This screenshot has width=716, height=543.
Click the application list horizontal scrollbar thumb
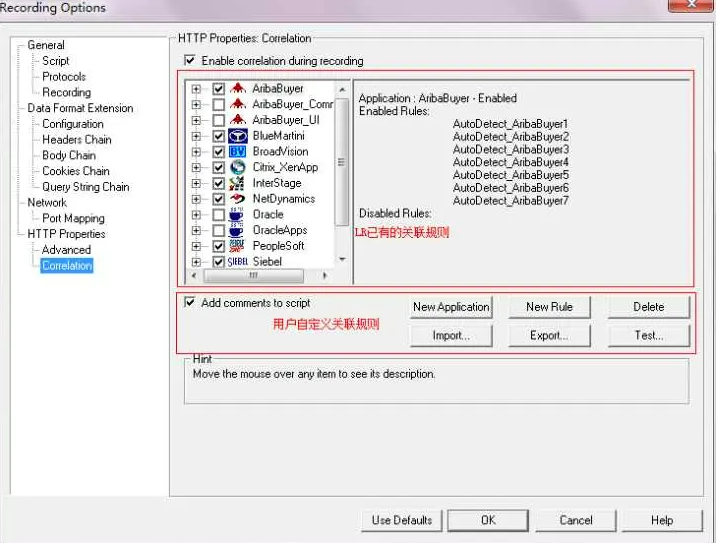click(253, 275)
